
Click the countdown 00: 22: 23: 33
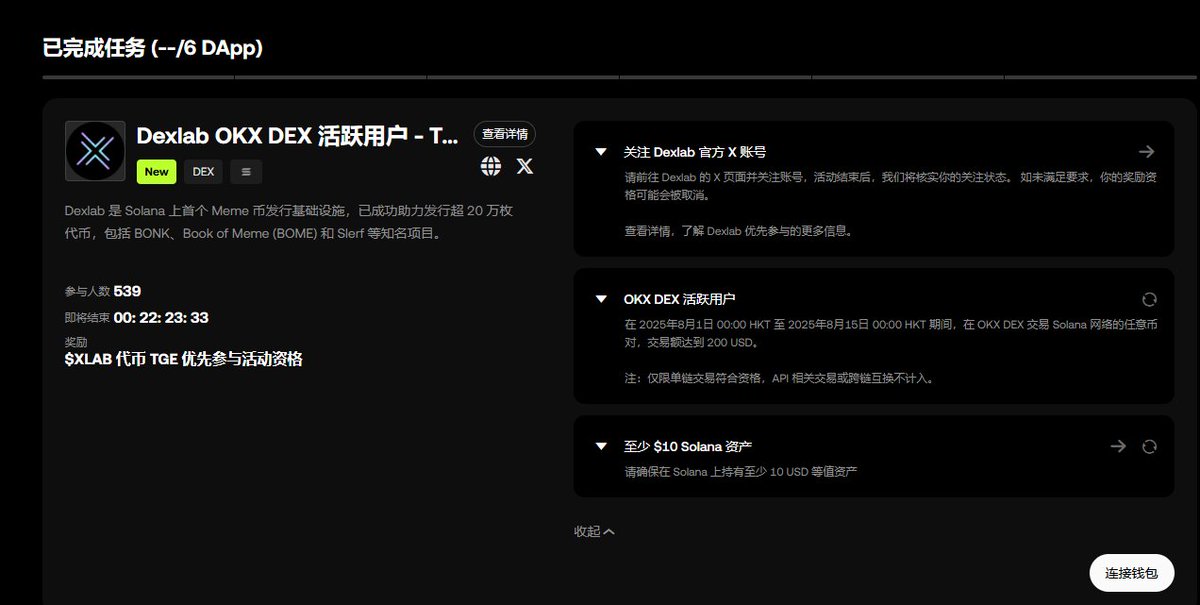click(160, 318)
